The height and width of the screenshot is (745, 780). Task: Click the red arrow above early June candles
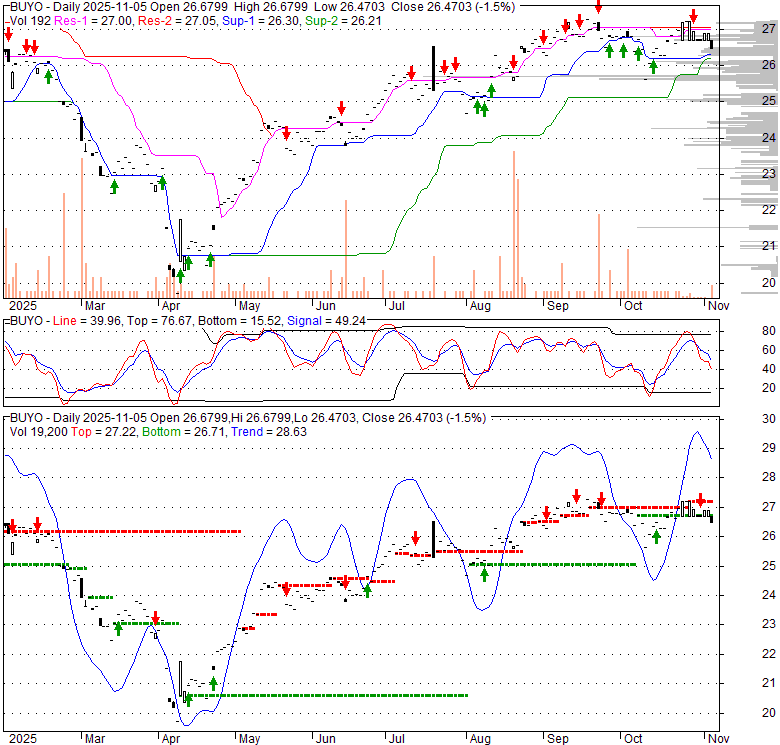(341, 107)
